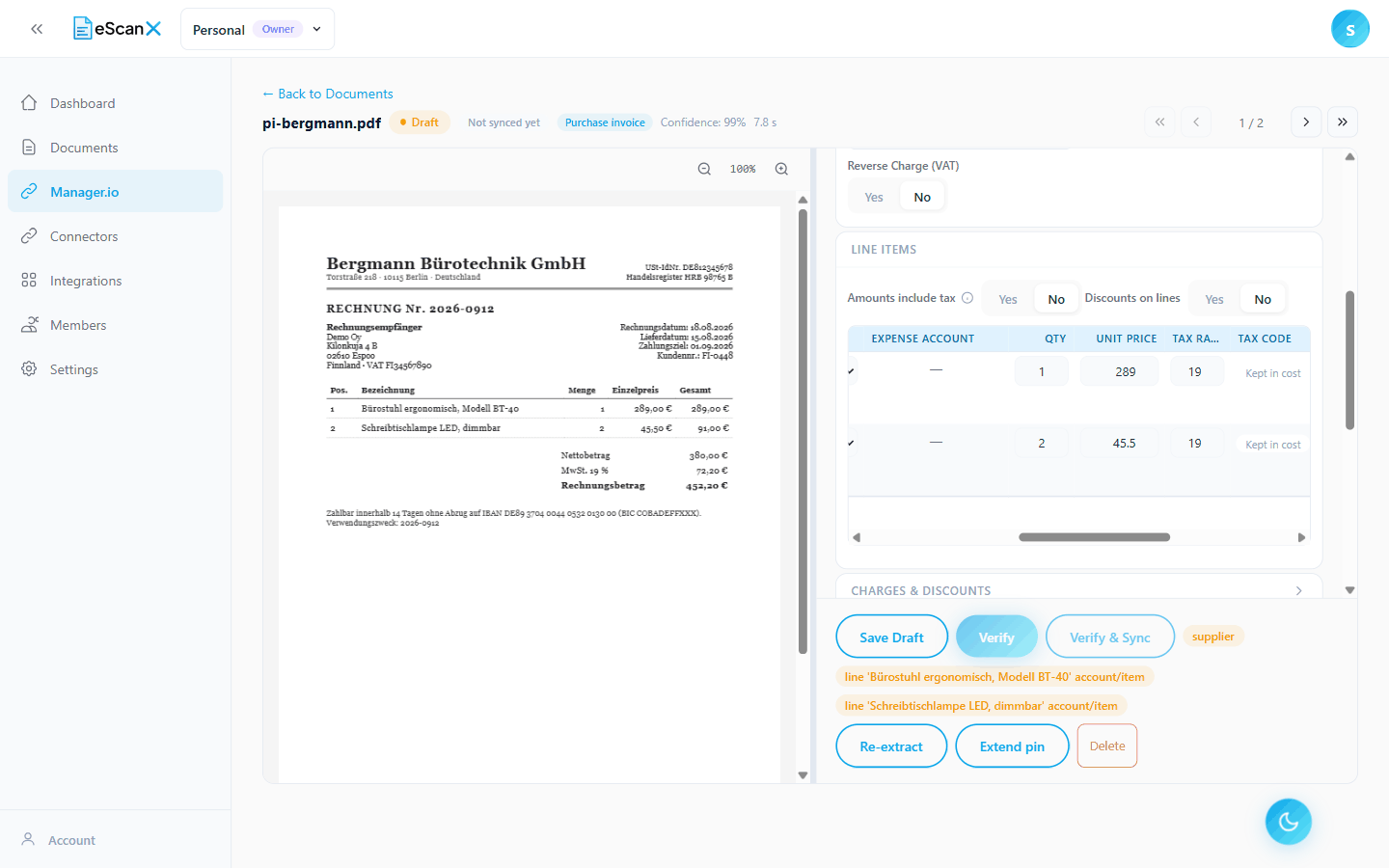Edit quantity field showing 2

[x=1042, y=443]
